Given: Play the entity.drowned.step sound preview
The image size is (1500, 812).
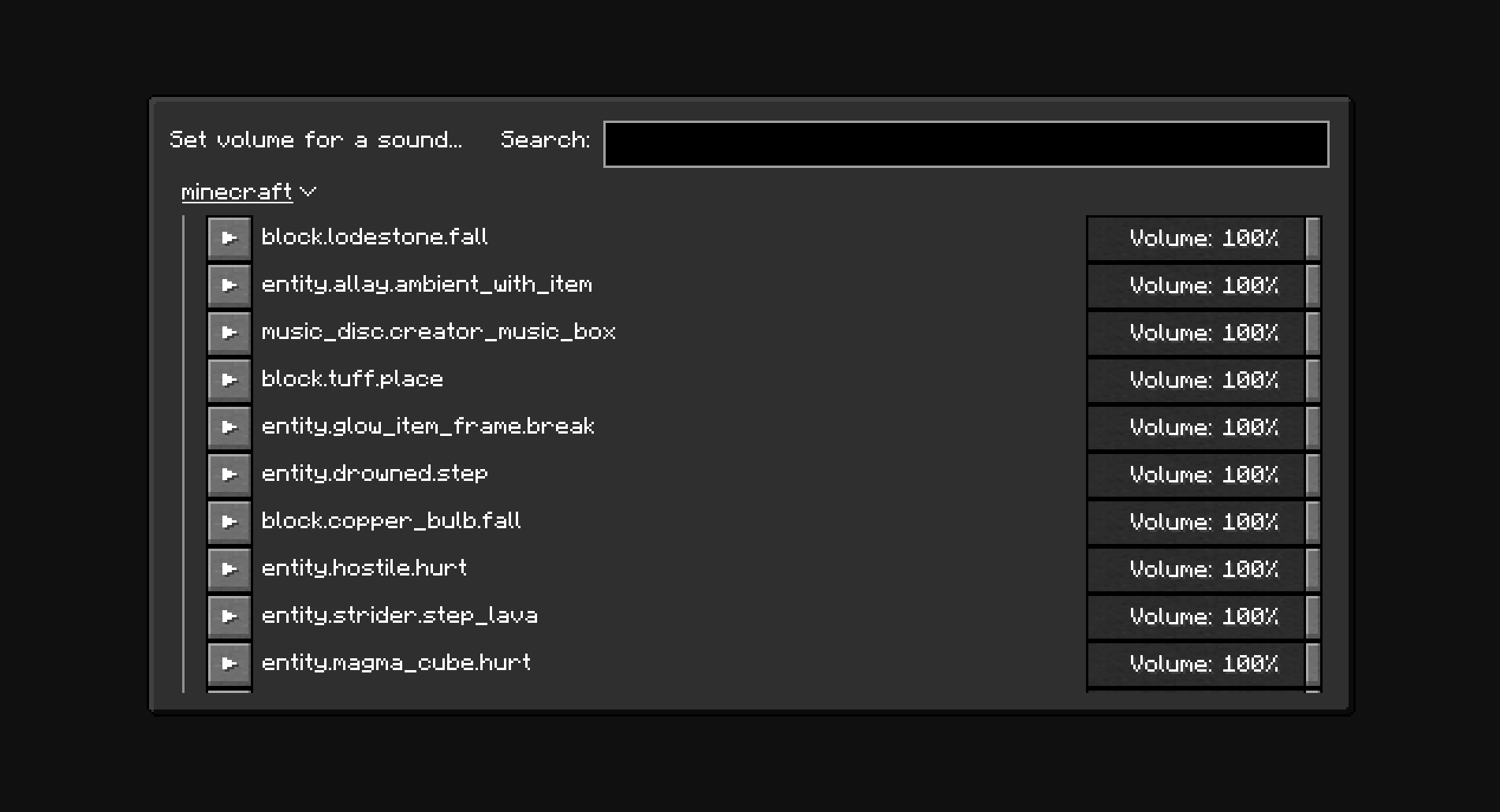Looking at the screenshot, I should [229, 475].
